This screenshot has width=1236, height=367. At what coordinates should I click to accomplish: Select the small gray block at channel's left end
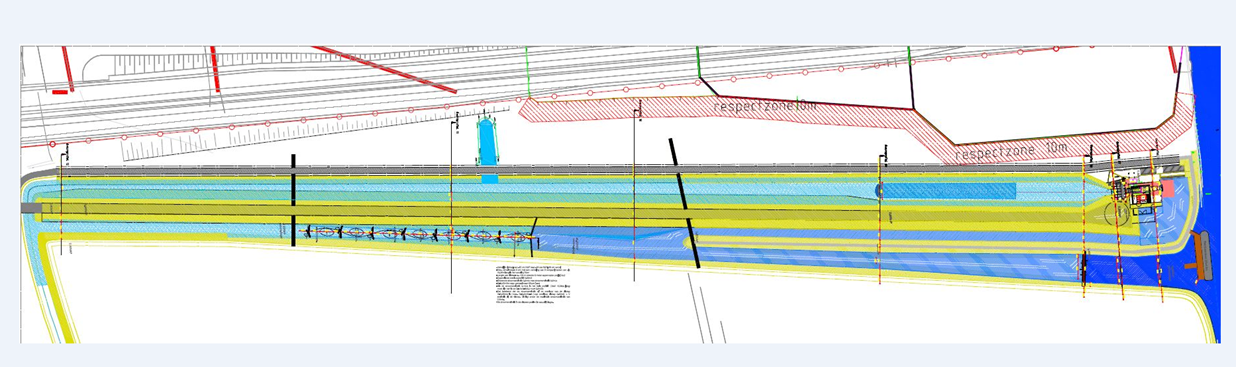(31, 208)
